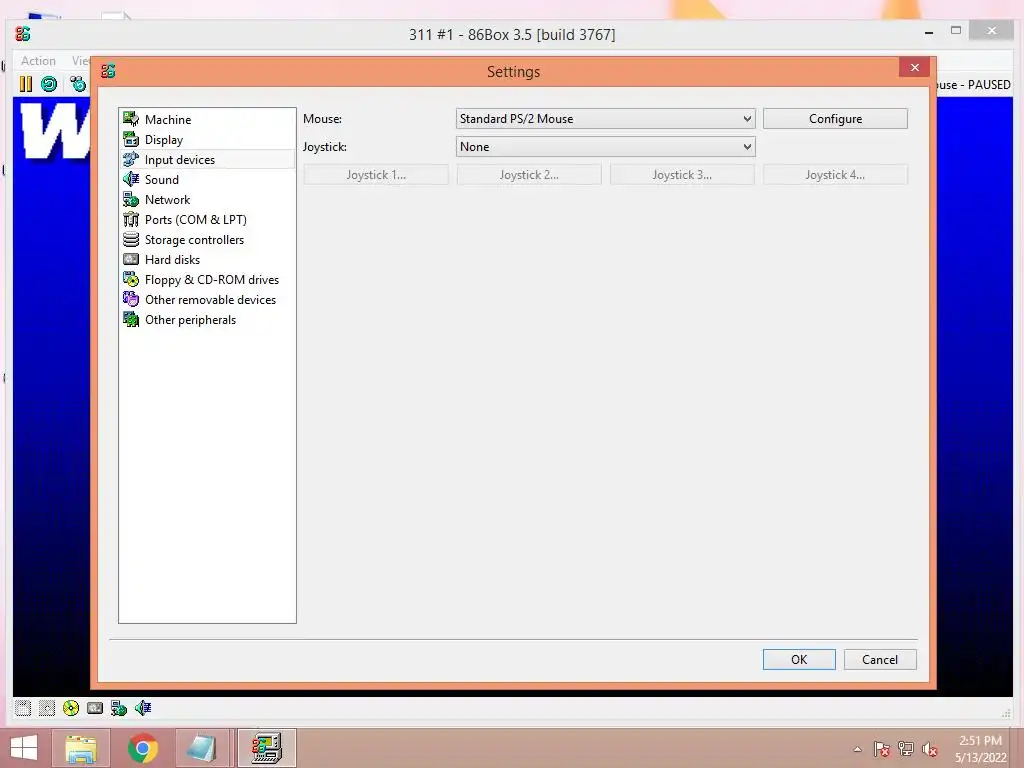Click Configure button for mouse

coord(835,119)
